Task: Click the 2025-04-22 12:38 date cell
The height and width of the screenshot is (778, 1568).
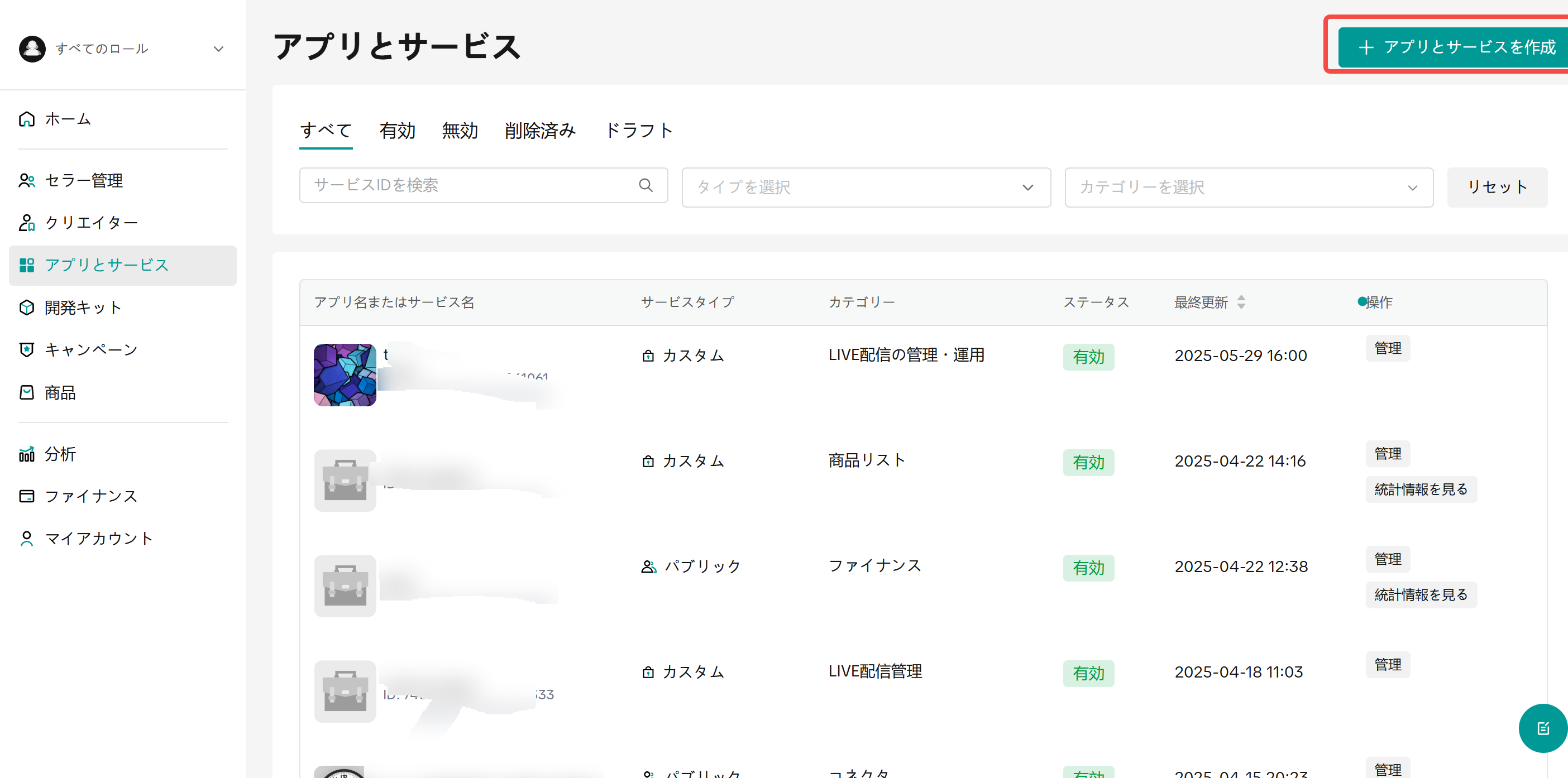Action: point(1241,566)
